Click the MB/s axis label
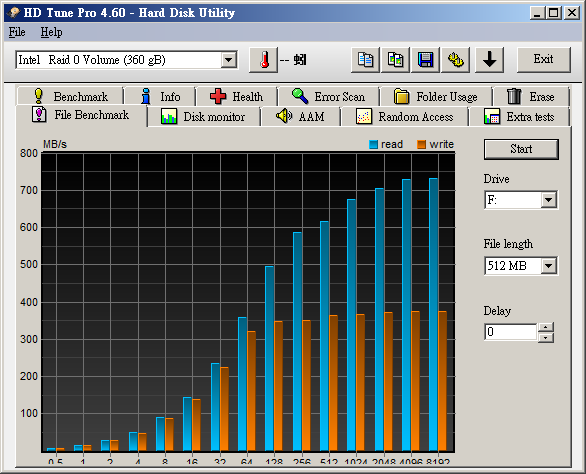Screen dimensions: 586x474 click(x=55, y=144)
